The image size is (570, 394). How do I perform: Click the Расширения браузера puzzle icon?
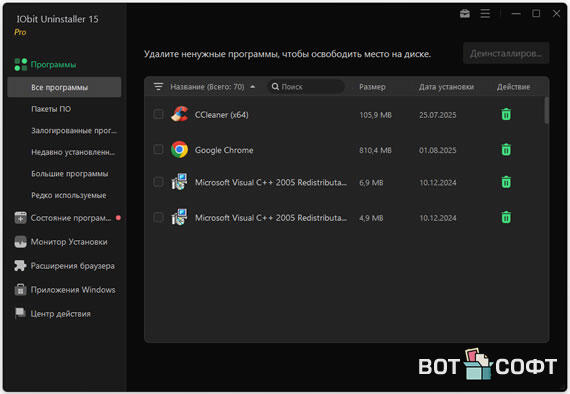[x=20, y=266]
